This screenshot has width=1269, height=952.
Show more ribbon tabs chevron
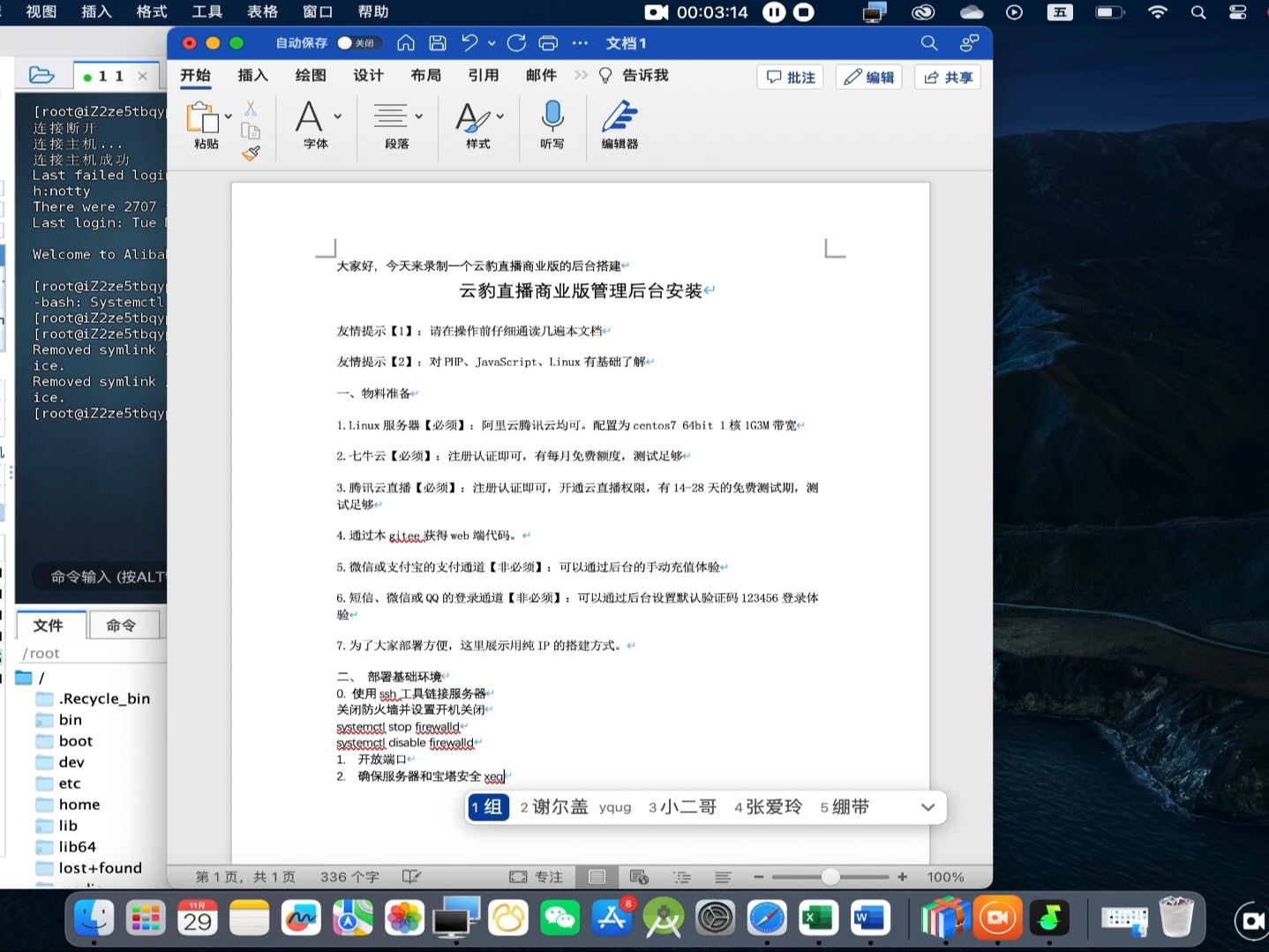[581, 75]
